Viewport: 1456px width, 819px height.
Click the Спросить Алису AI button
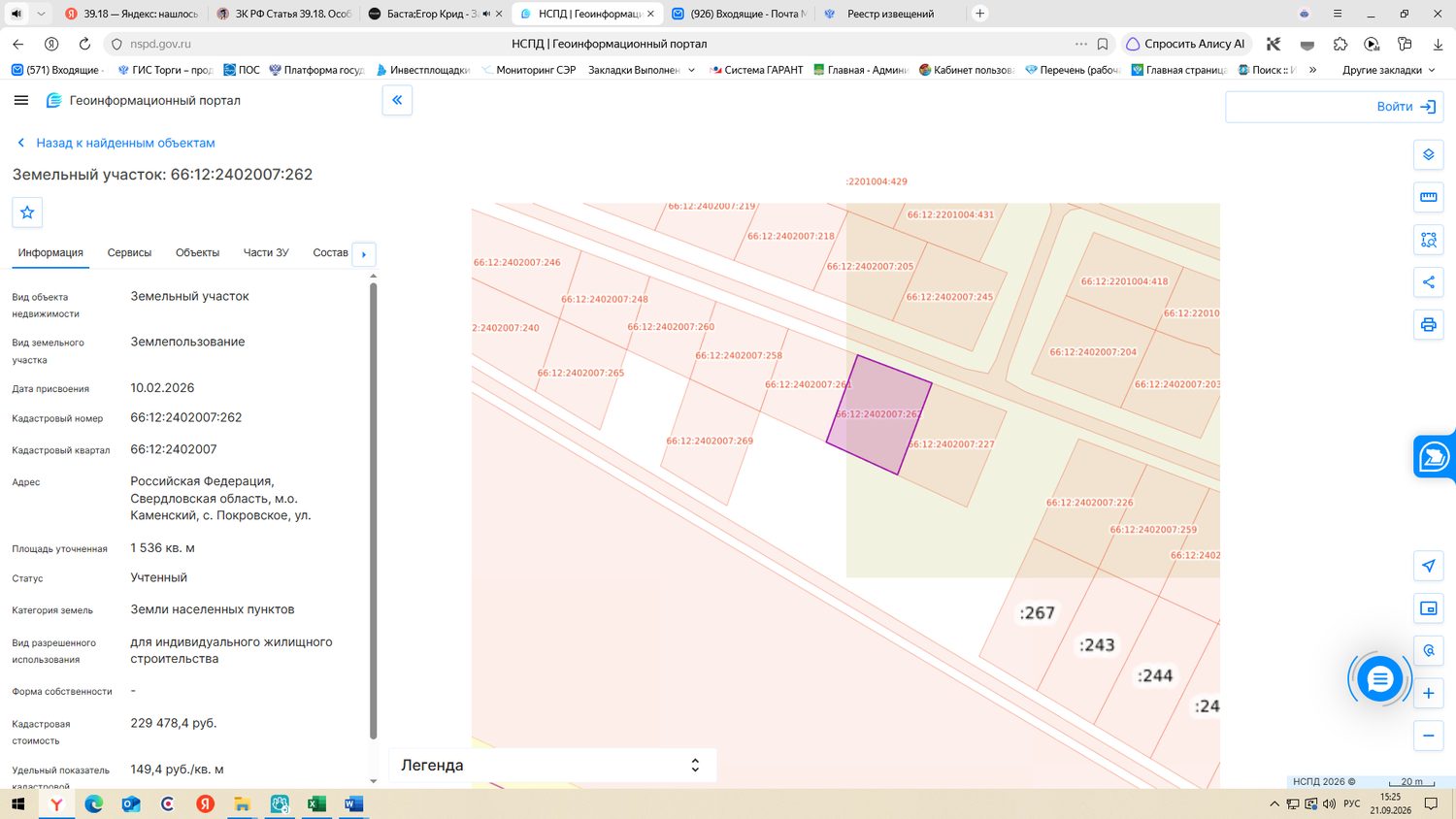point(1186,44)
